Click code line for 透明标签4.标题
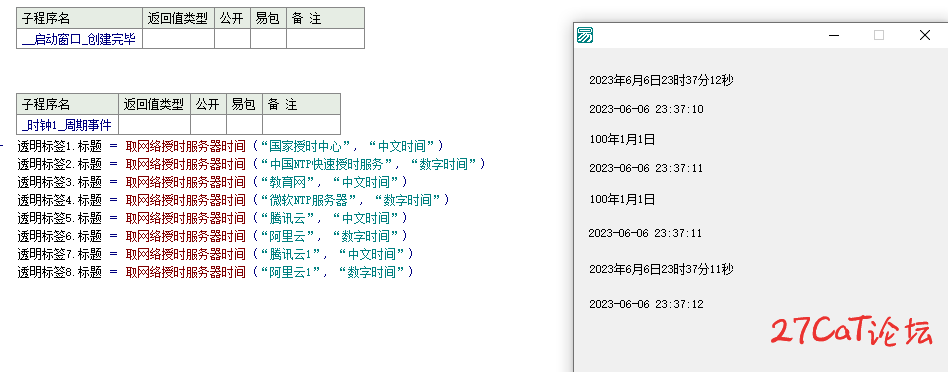Screen dimensions: 948x372 click(x=233, y=200)
